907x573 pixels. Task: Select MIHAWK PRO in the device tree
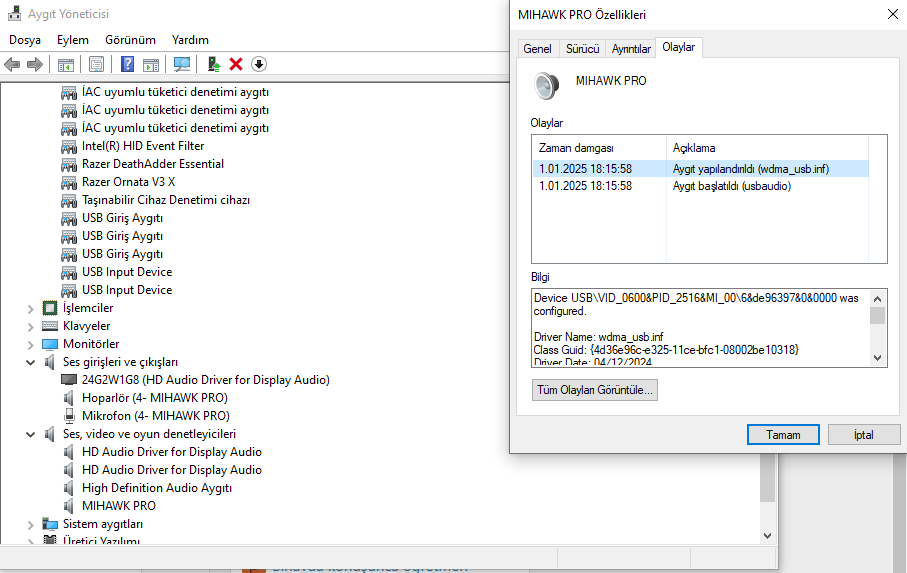pyautogui.click(x=119, y=506)
